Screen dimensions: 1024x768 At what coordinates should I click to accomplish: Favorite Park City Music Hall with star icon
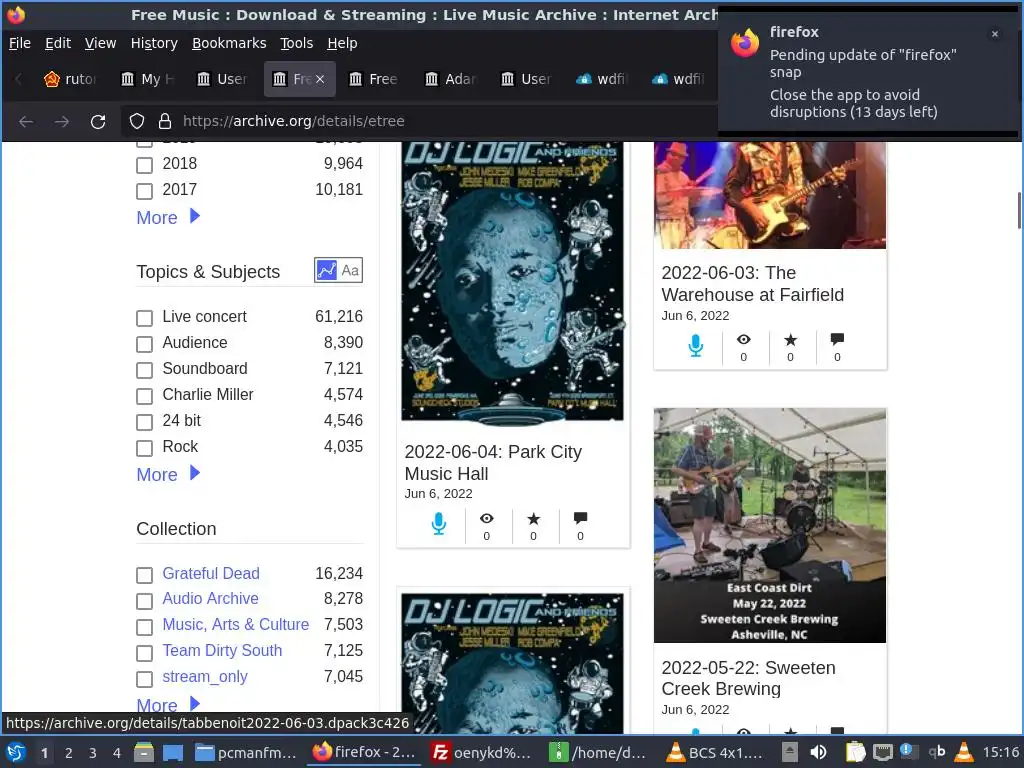coord(534,519)
